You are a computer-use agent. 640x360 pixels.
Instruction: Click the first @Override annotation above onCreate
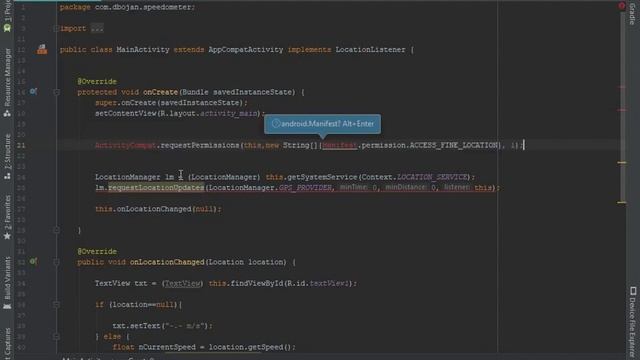(x=97, y=82)
